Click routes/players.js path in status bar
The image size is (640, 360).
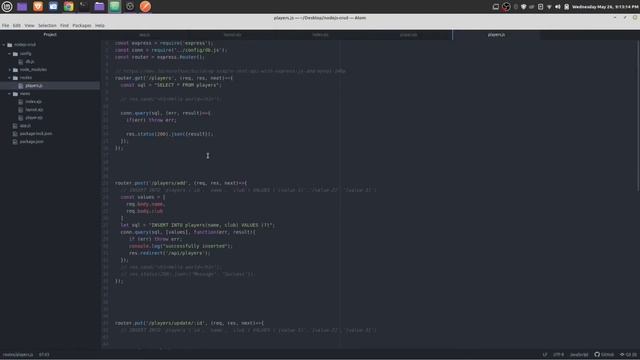click(18, 354)
